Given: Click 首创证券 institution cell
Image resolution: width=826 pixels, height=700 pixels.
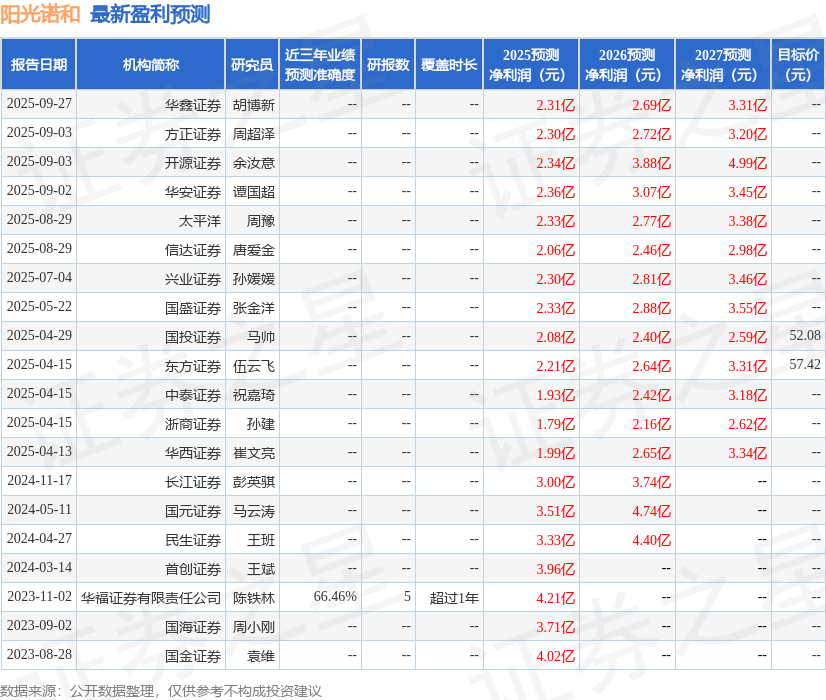Looking at the screenshot, I should coord(193,569).
